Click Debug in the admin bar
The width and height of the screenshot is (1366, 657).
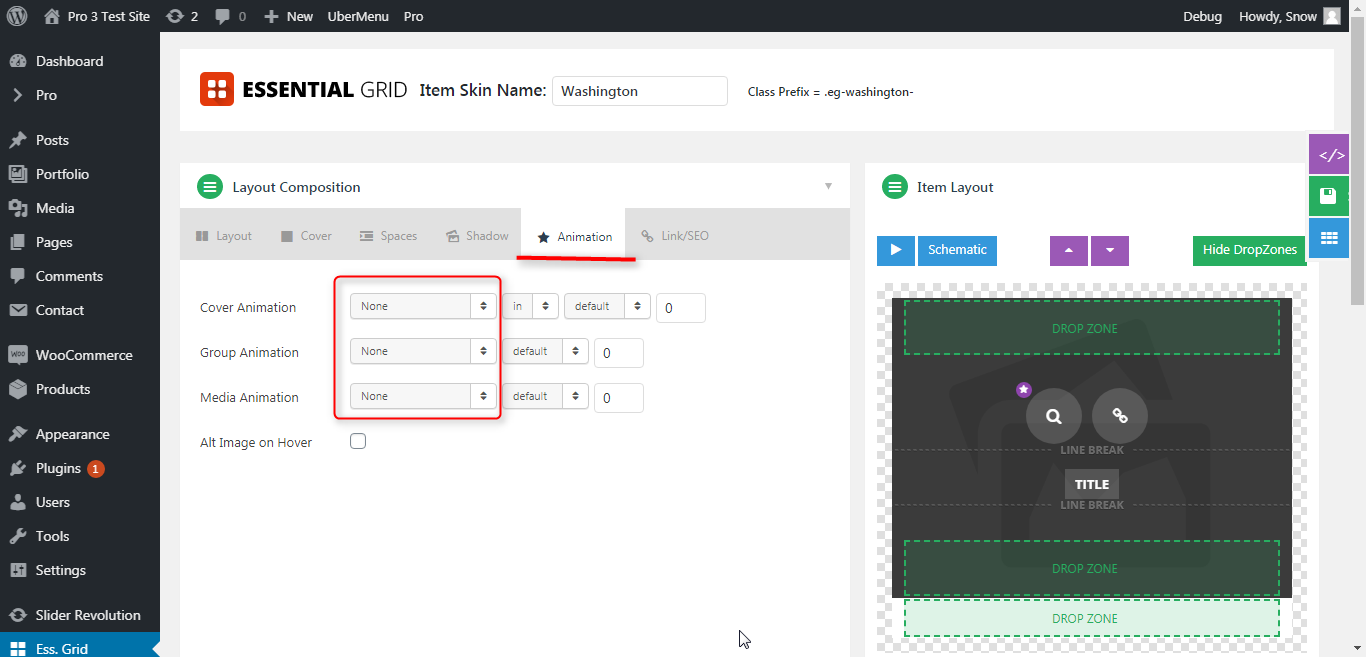[1202, 16]
